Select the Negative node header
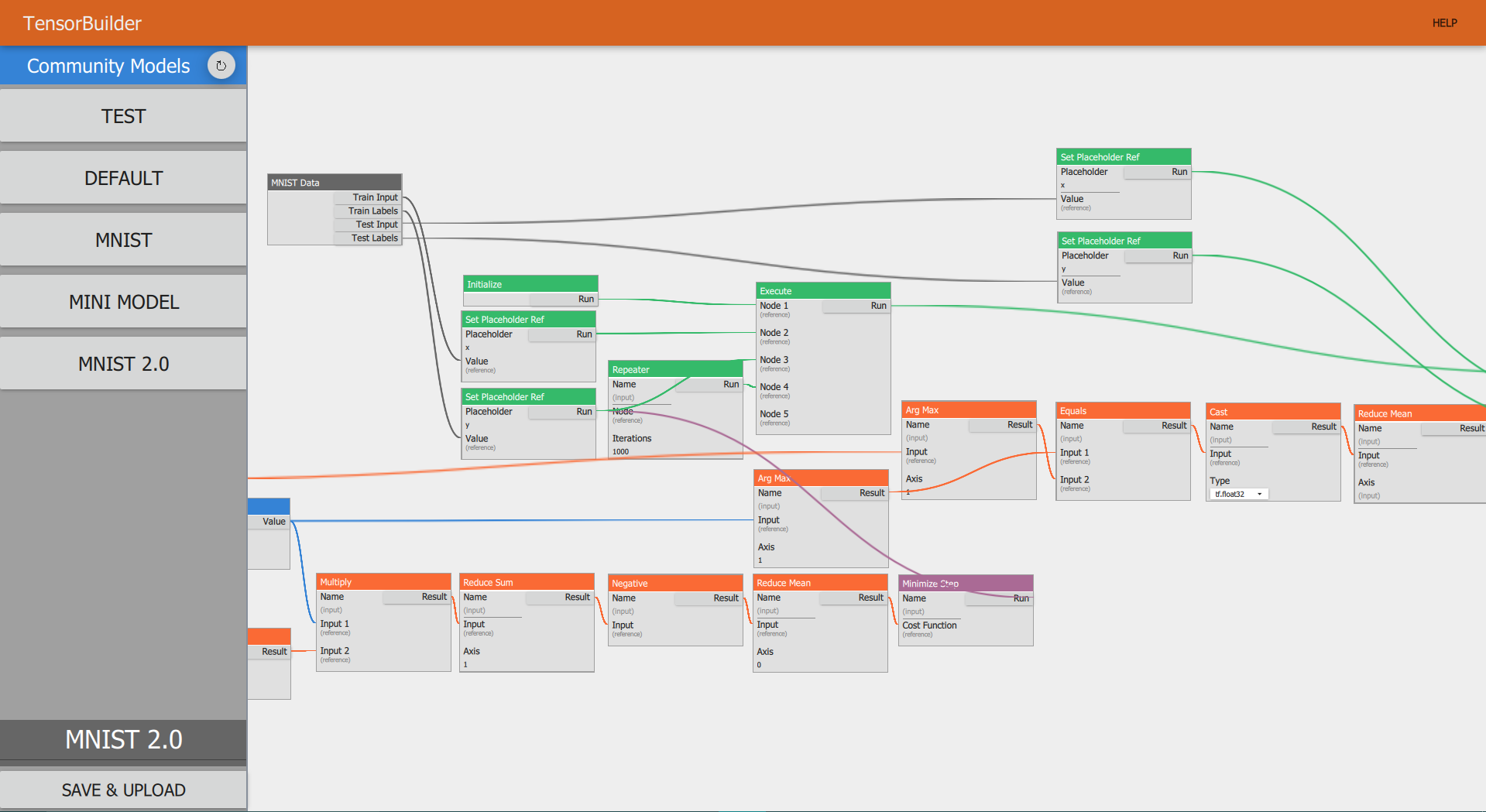This screenshot has height=812, width=1486. point(675,583)
